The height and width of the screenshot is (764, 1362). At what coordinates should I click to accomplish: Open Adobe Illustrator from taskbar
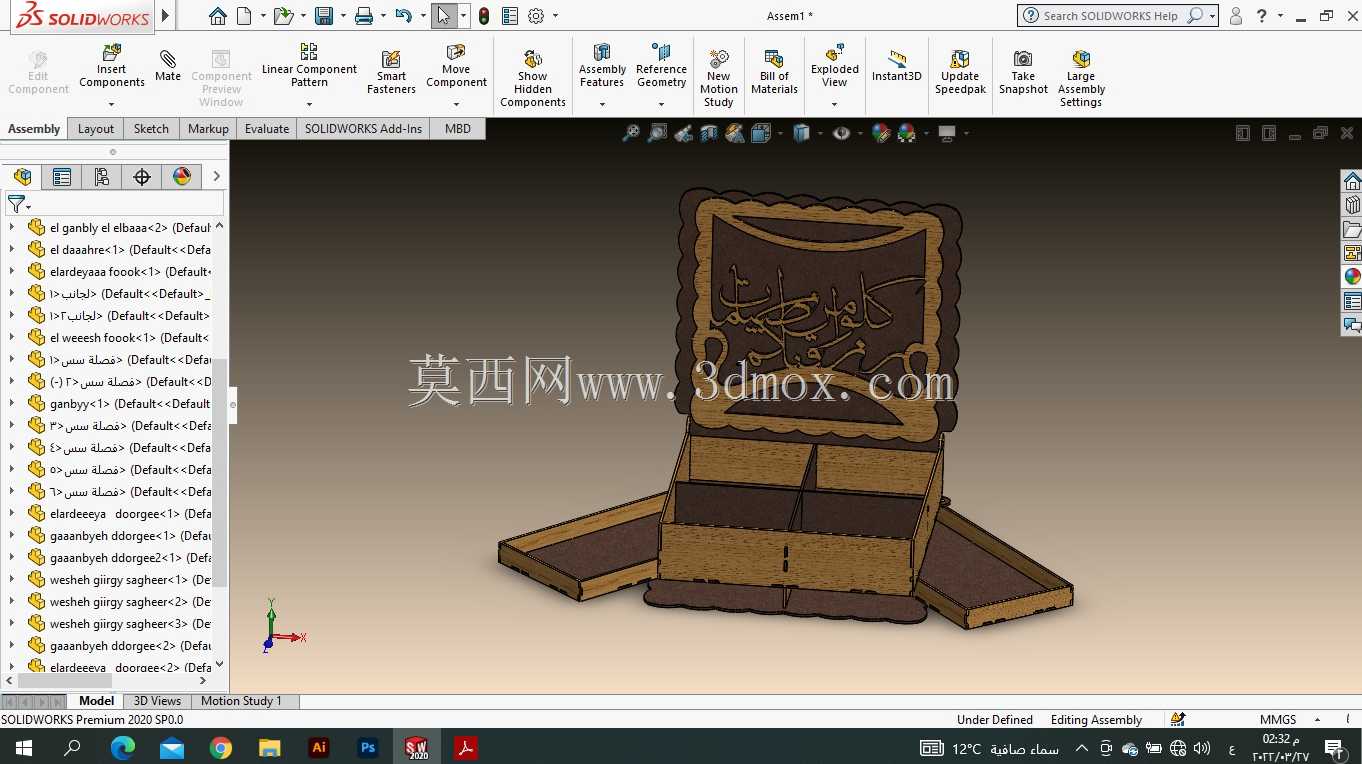(319, 747)
